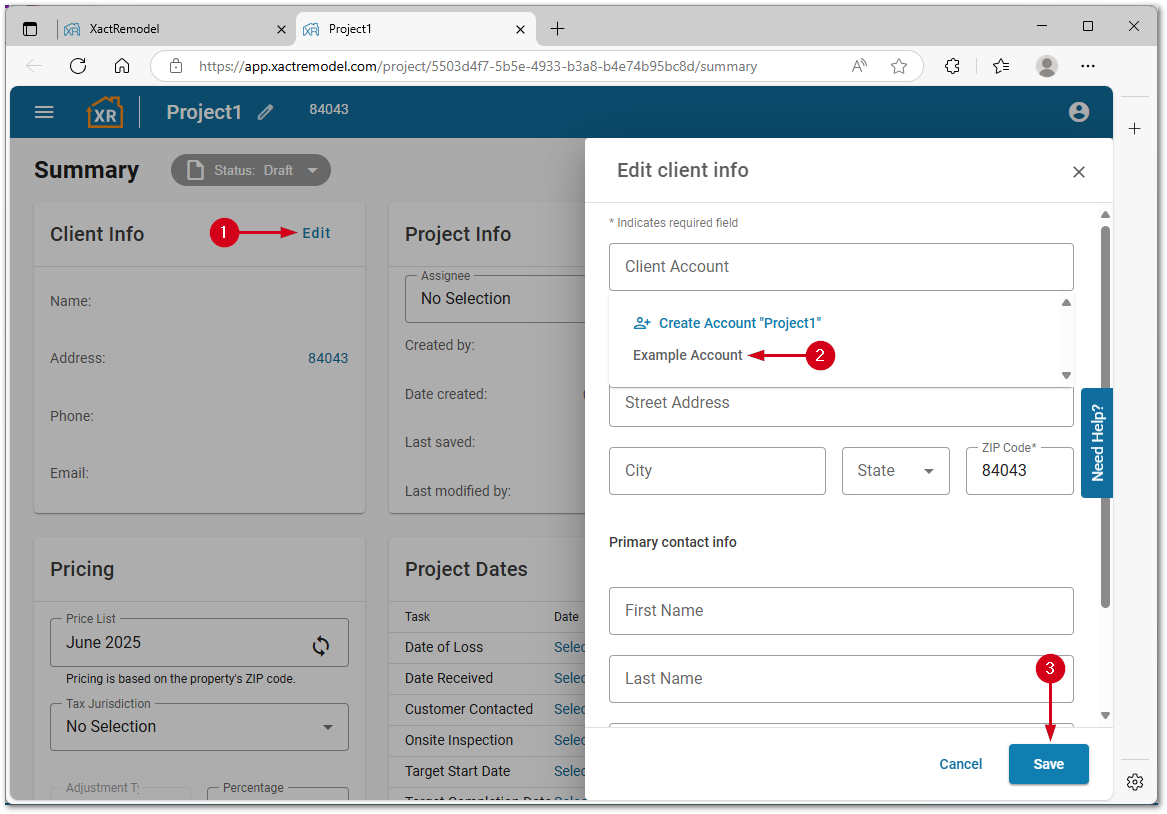This screenshot has height=814, width=1167.
Task: Click the First Name field
Action: point(841,611)
